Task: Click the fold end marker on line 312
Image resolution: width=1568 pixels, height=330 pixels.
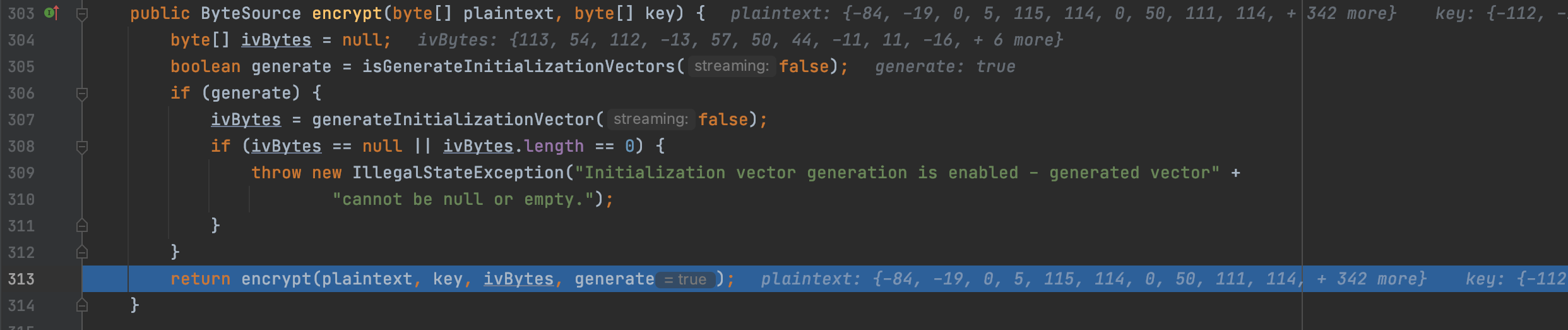Action: pyautogui.click(x=81, y=252)
